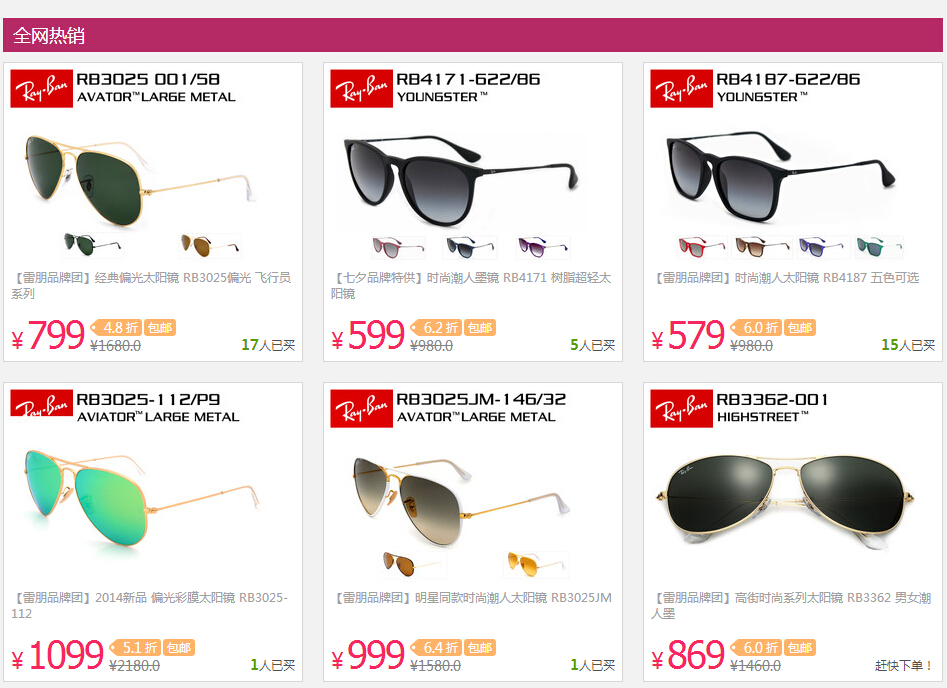947x688 pixels.
Task: Select brown lens variant of RB3025 001/58
Action: pos(210,245)
